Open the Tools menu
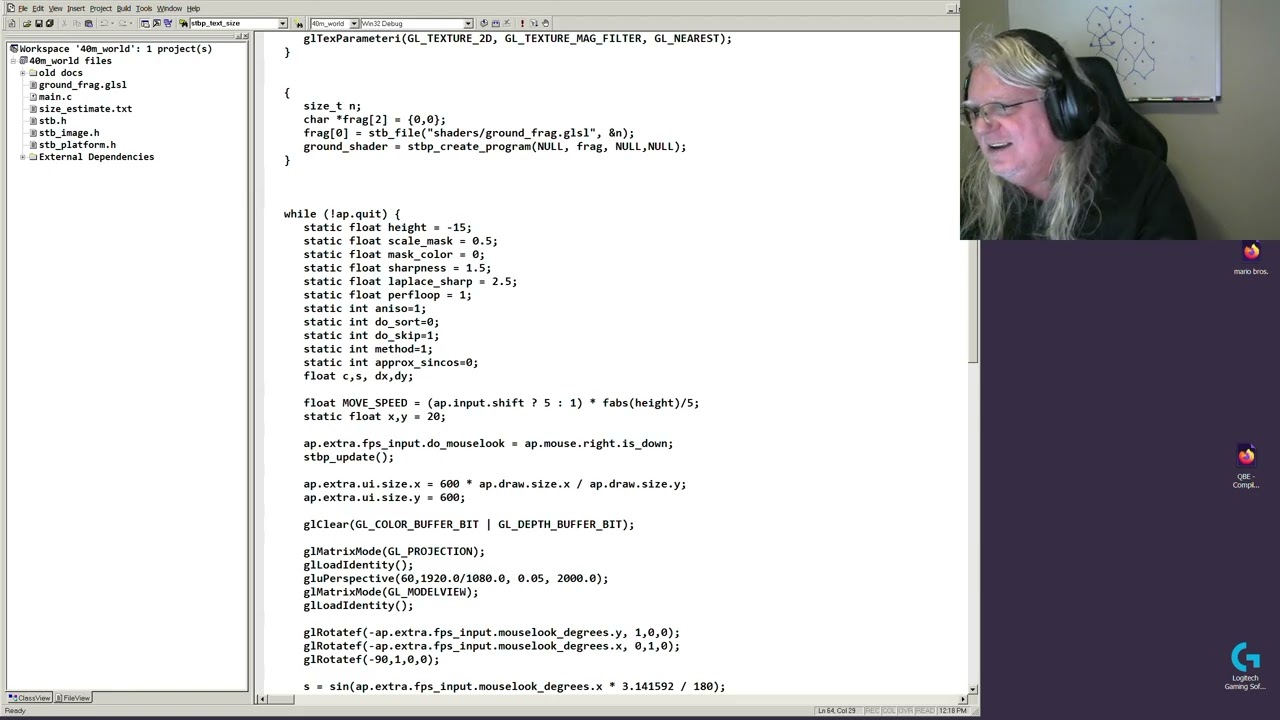The width and height of the screenshot is (1280, 720). point(144,8)
